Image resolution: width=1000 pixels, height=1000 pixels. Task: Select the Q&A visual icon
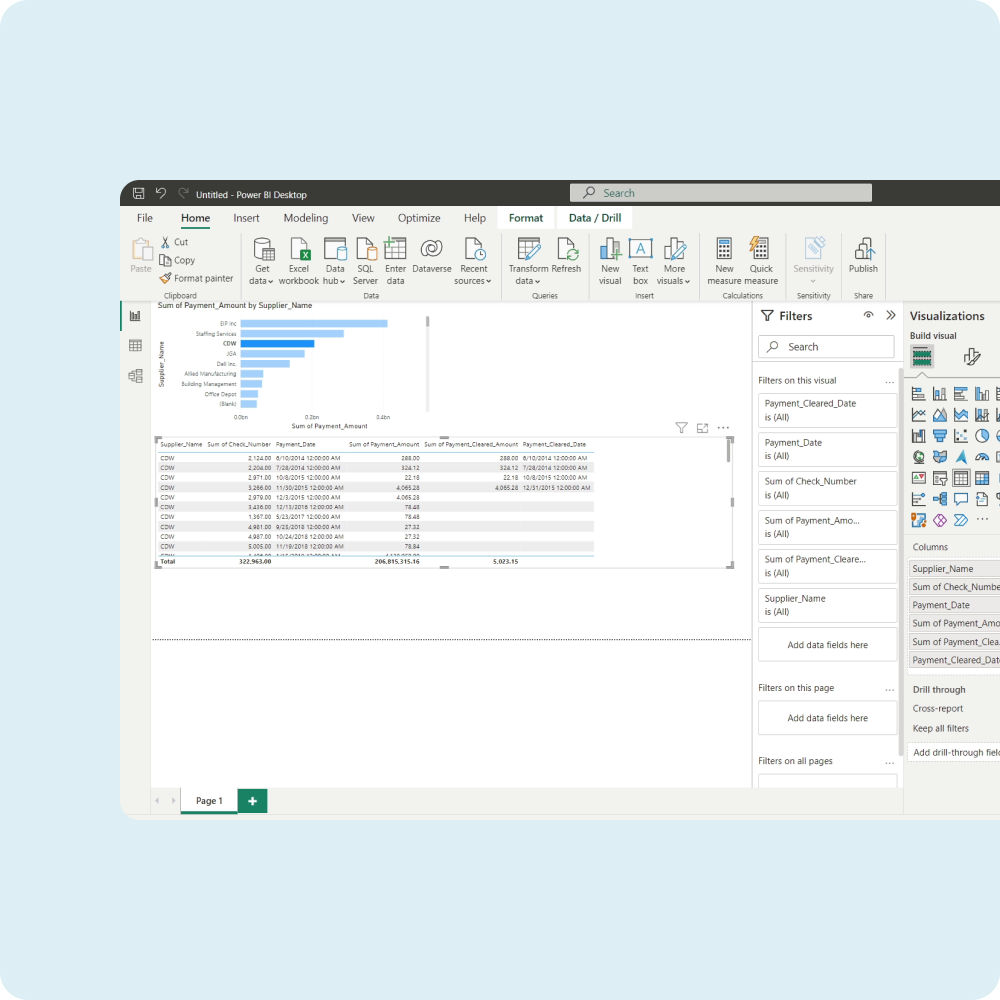pos(962,498)
